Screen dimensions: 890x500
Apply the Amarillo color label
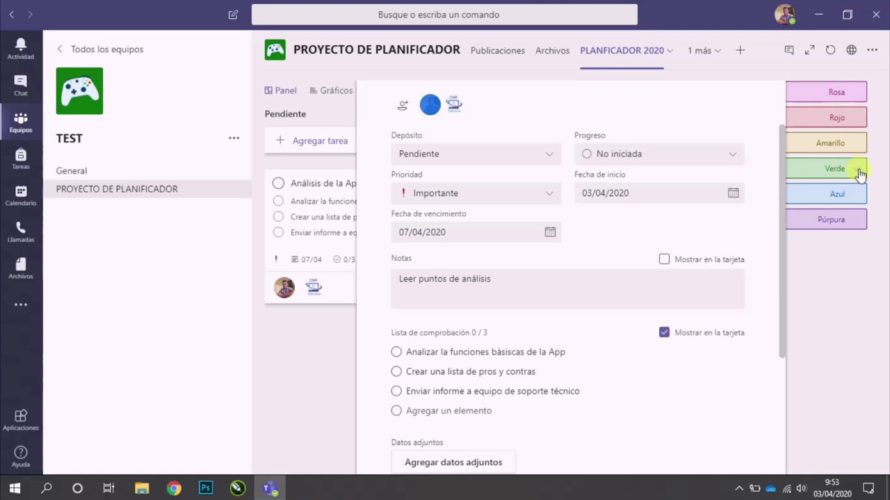click(x=826, y=143)
